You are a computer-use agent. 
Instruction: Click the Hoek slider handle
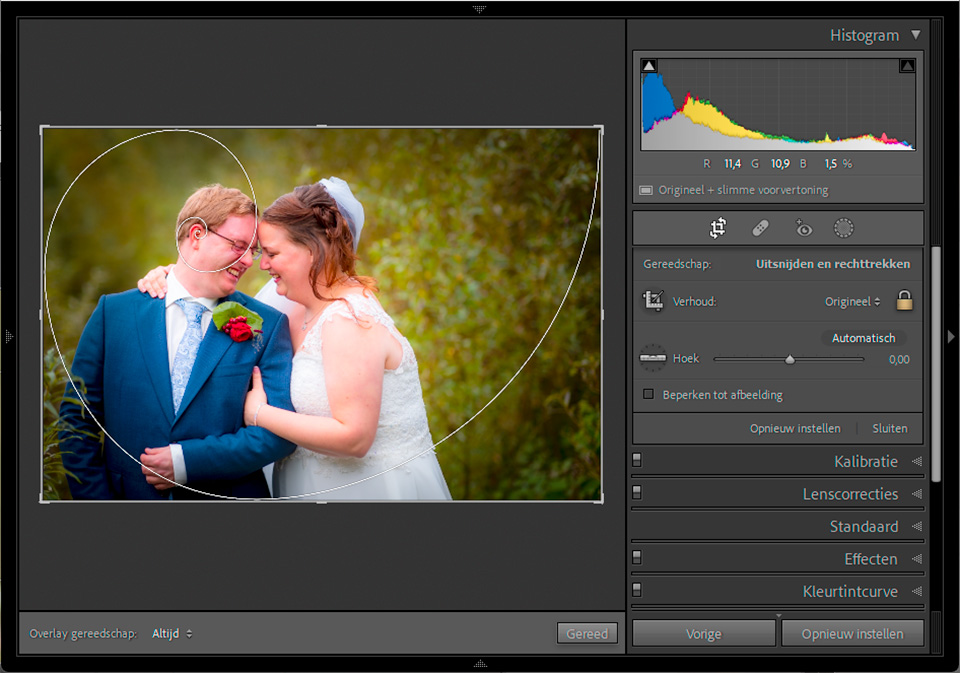point(790,359)
